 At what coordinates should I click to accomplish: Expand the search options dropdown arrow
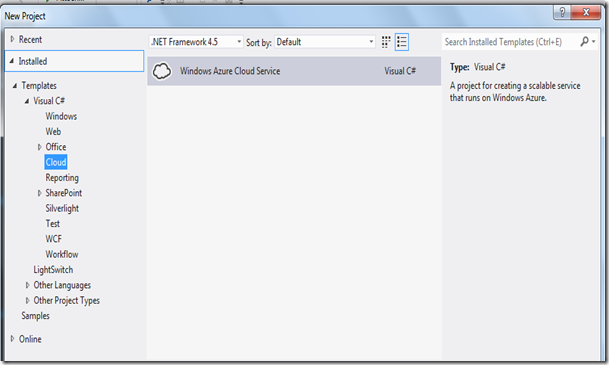[594, 42]
